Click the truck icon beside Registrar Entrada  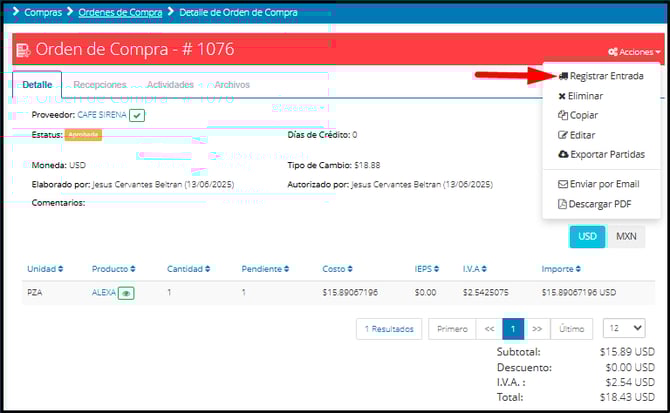(563, 76)
